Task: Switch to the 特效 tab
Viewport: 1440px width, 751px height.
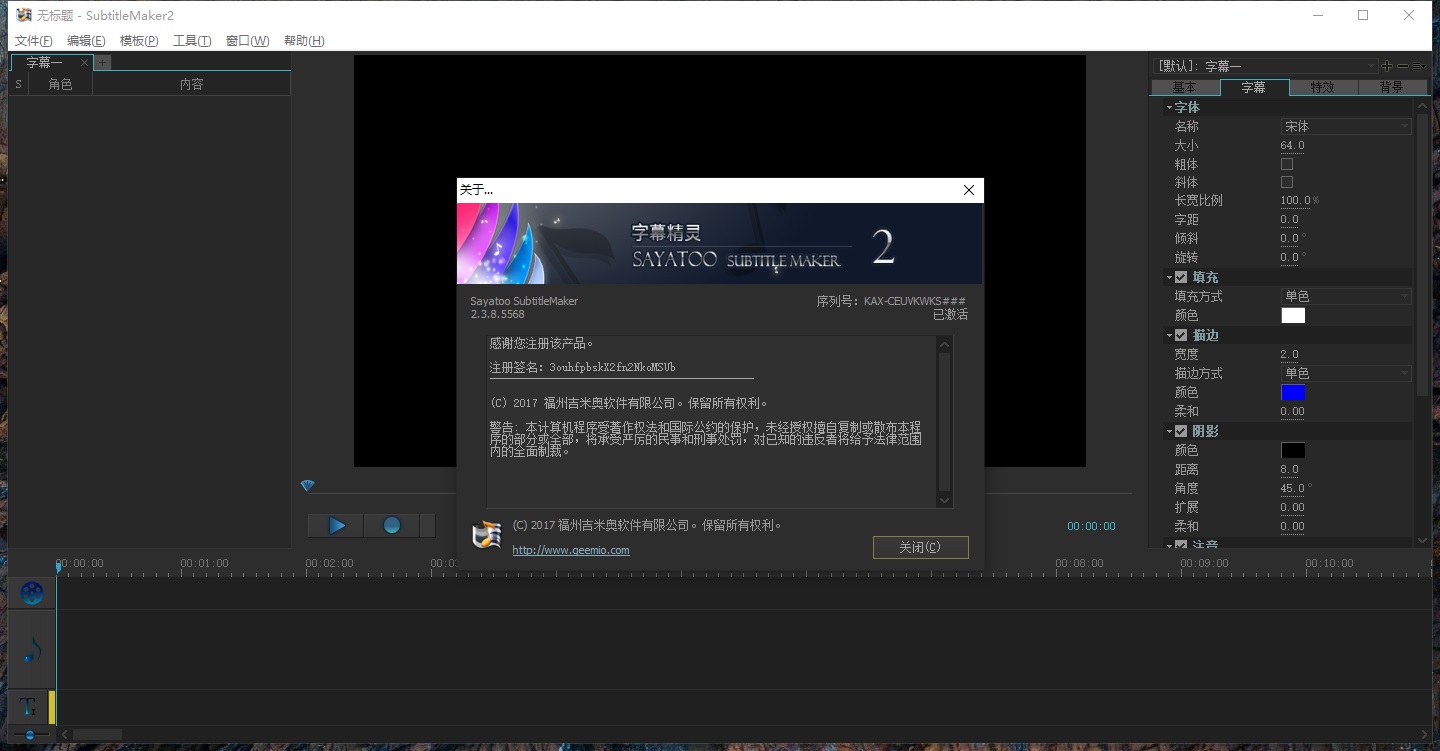Action: pos(1322,87)
